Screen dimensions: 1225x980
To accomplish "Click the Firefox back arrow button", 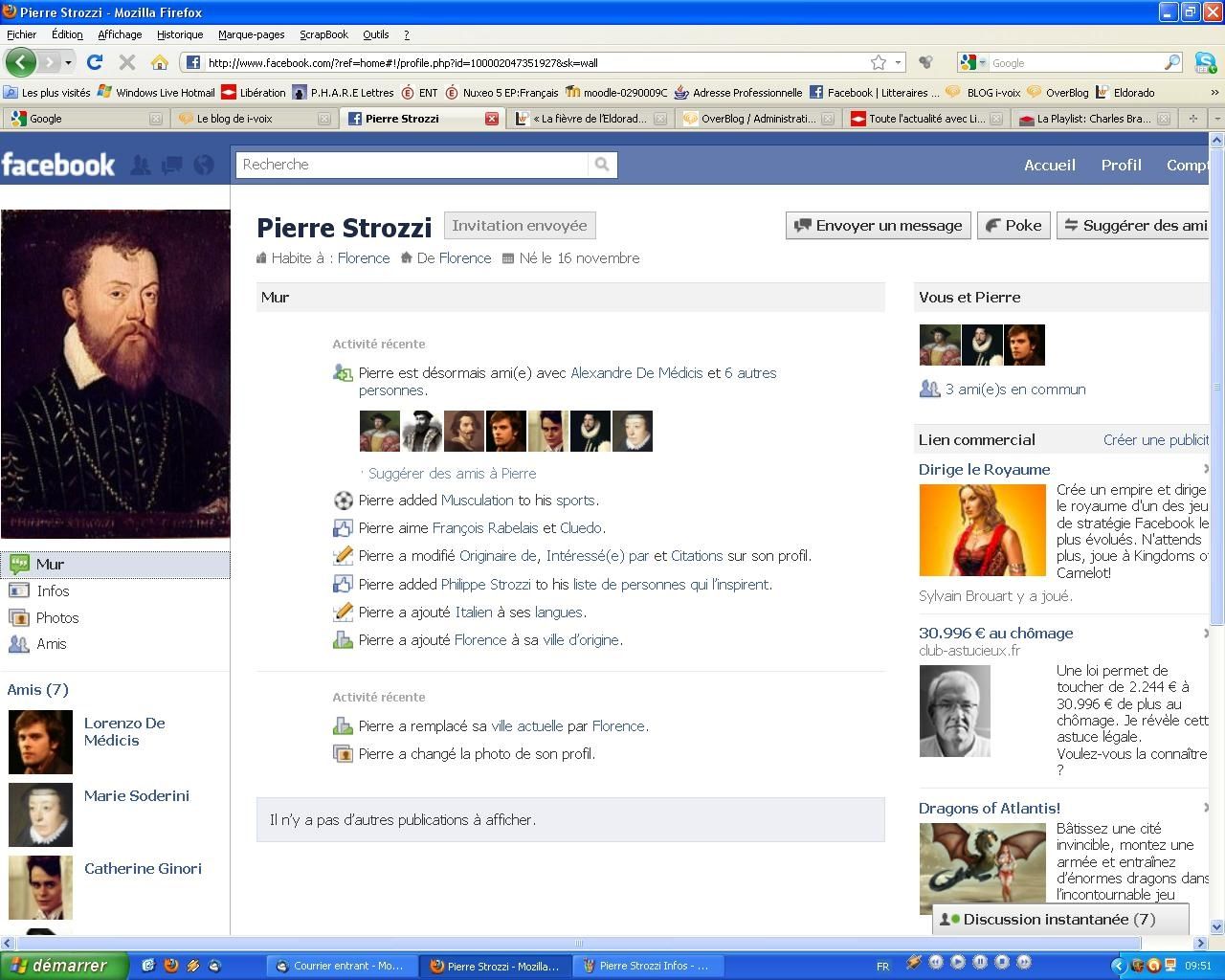I will click(20, 62).
